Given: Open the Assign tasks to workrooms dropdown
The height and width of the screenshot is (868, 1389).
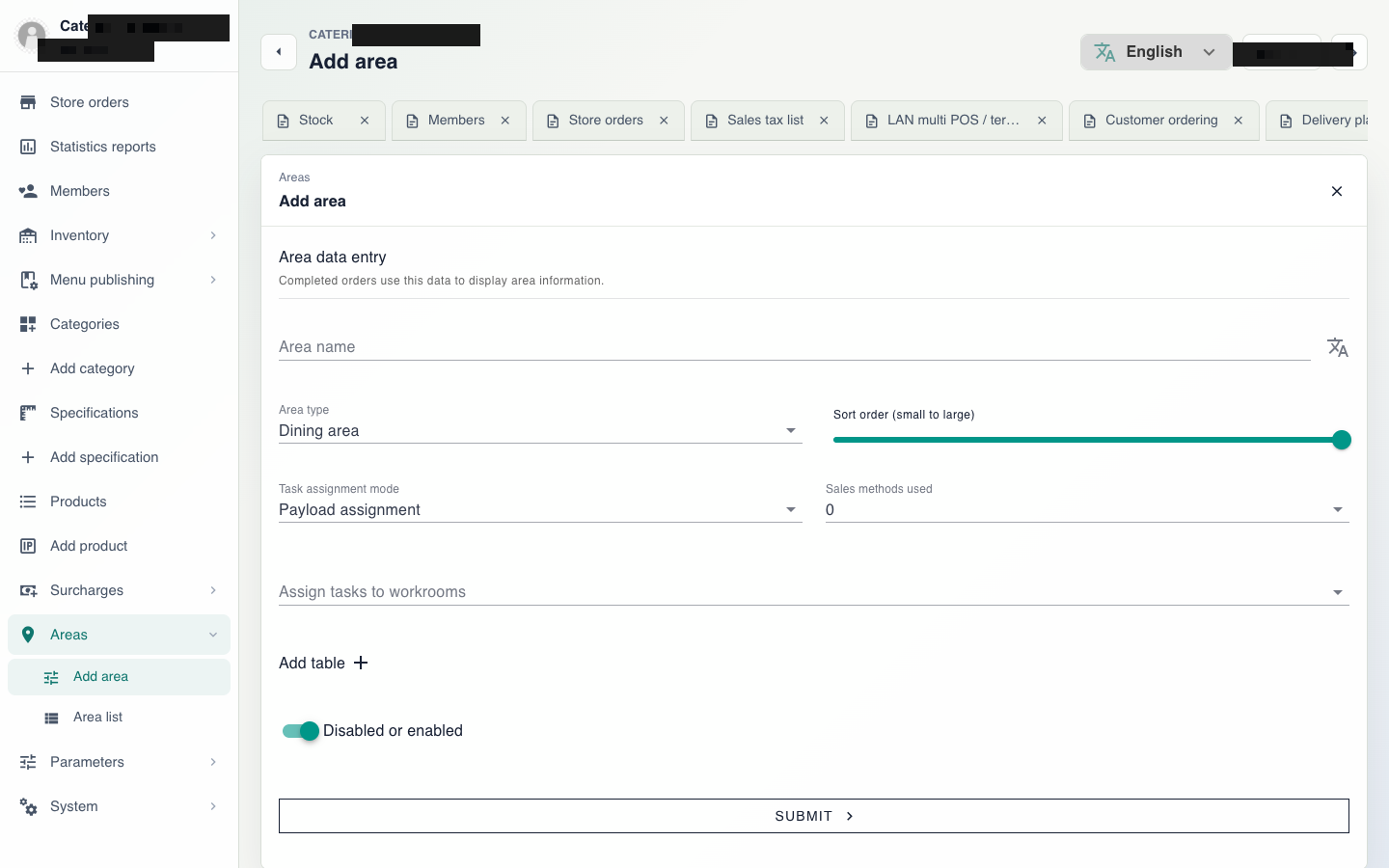Looking at the screenshot, I should pos(814,591).
